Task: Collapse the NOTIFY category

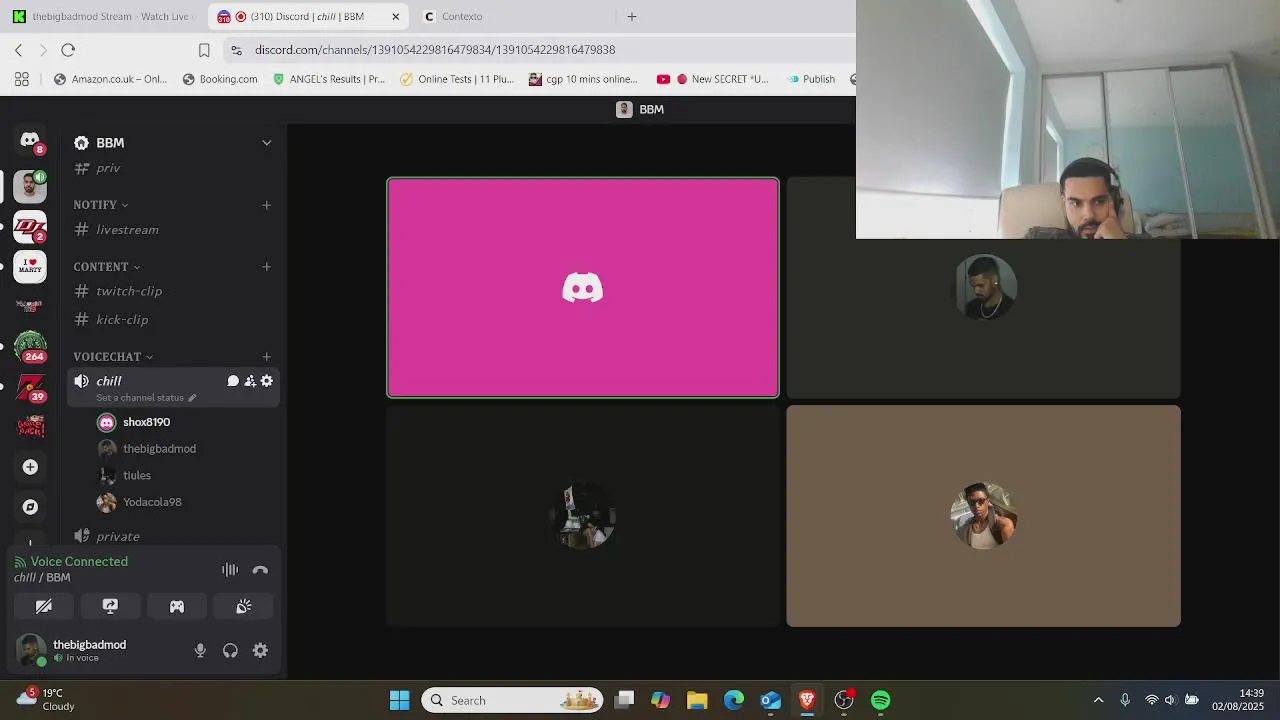Action: pyautogui.click(x=100, y=205)
